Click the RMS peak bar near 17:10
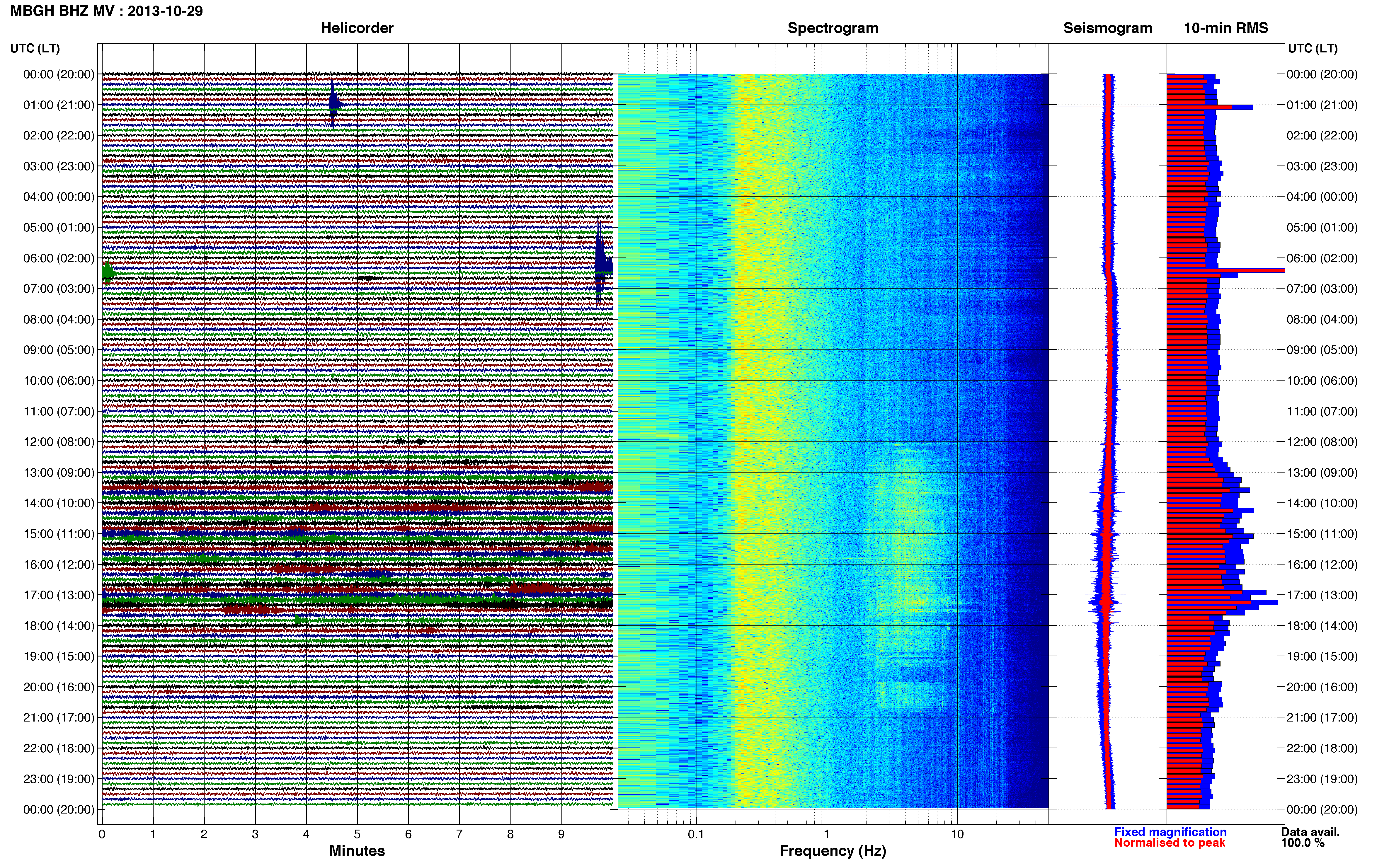Screen dimensions: 1389x868 pos(1222,602)
